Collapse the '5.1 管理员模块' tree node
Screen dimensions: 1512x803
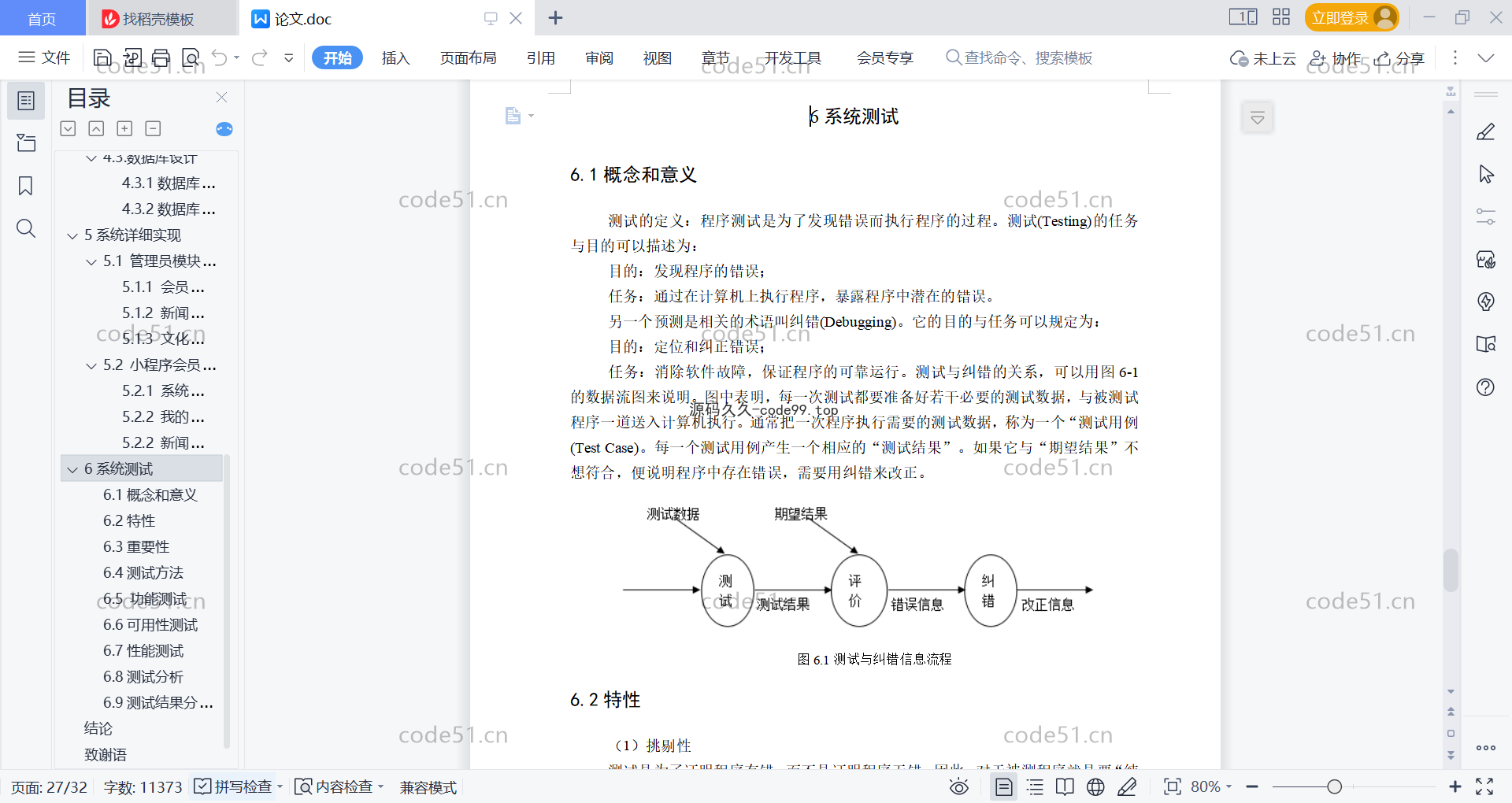[x=91, y=261]
